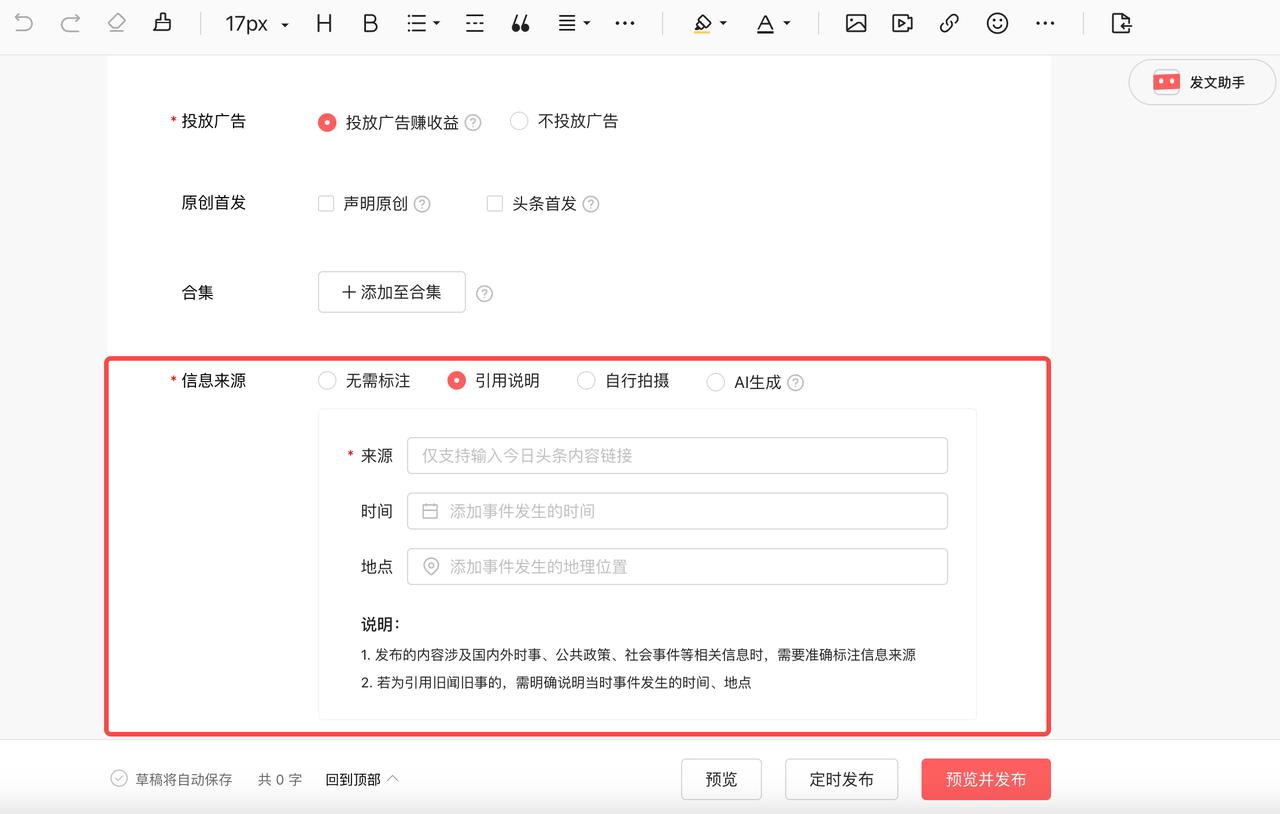Click the 来源 source link input field
The width and height of the screenshot is (1280, 814).
pyautogui.click(x=676, y=455)
